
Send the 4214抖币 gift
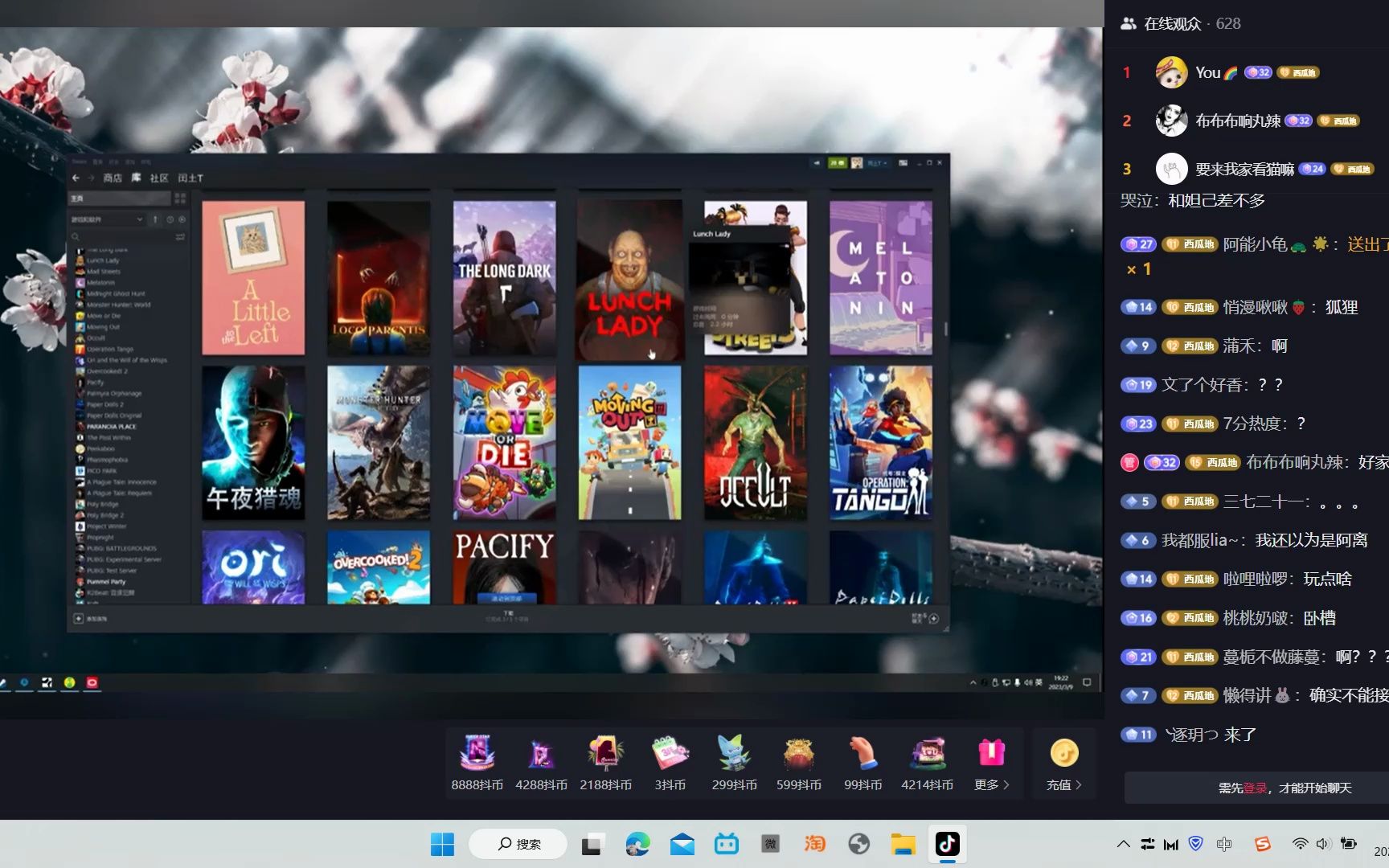pyautogui.click(x=927, y=764)
